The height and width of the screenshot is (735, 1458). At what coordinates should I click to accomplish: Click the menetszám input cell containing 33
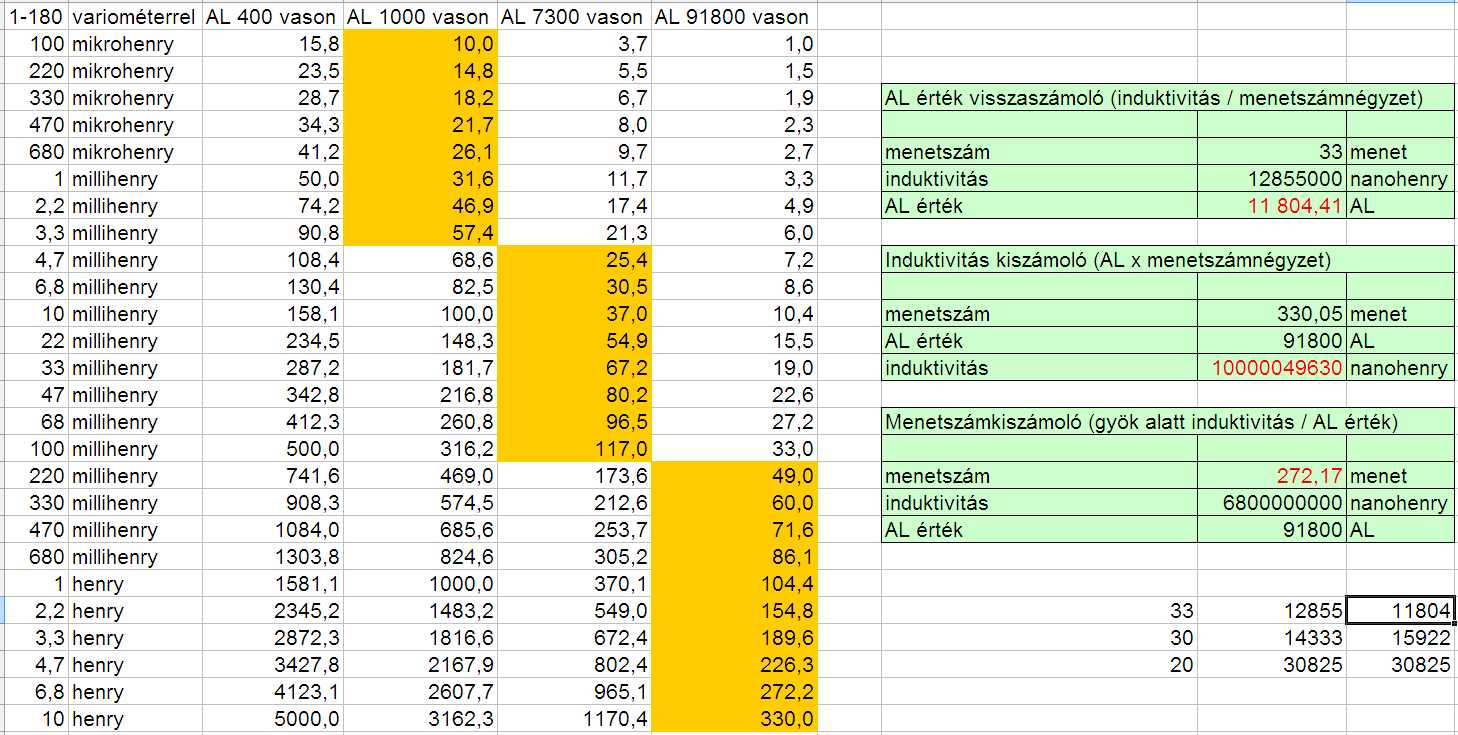tap(1271, 152)
